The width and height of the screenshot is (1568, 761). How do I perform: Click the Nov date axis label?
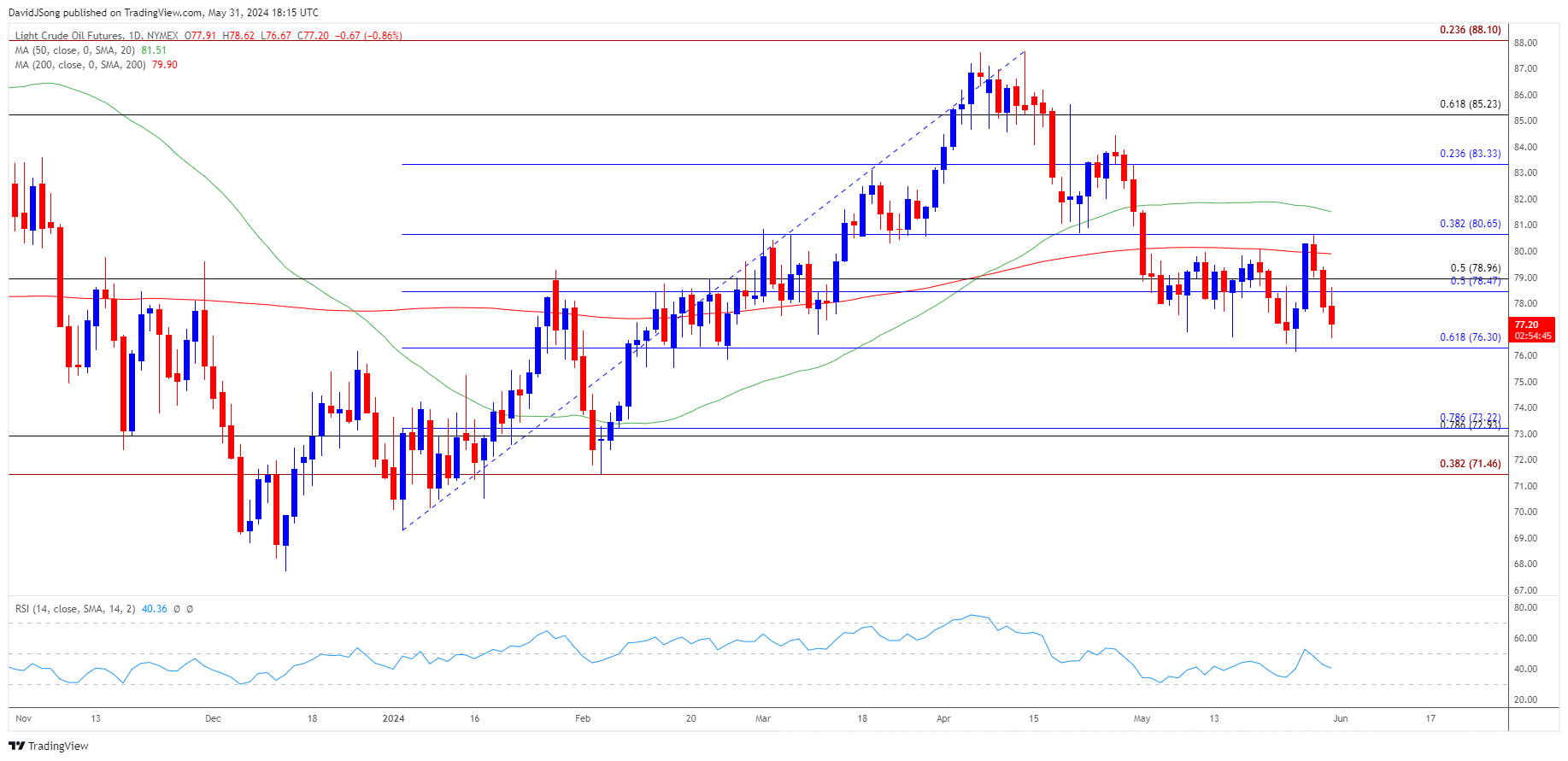pos(24,718)
